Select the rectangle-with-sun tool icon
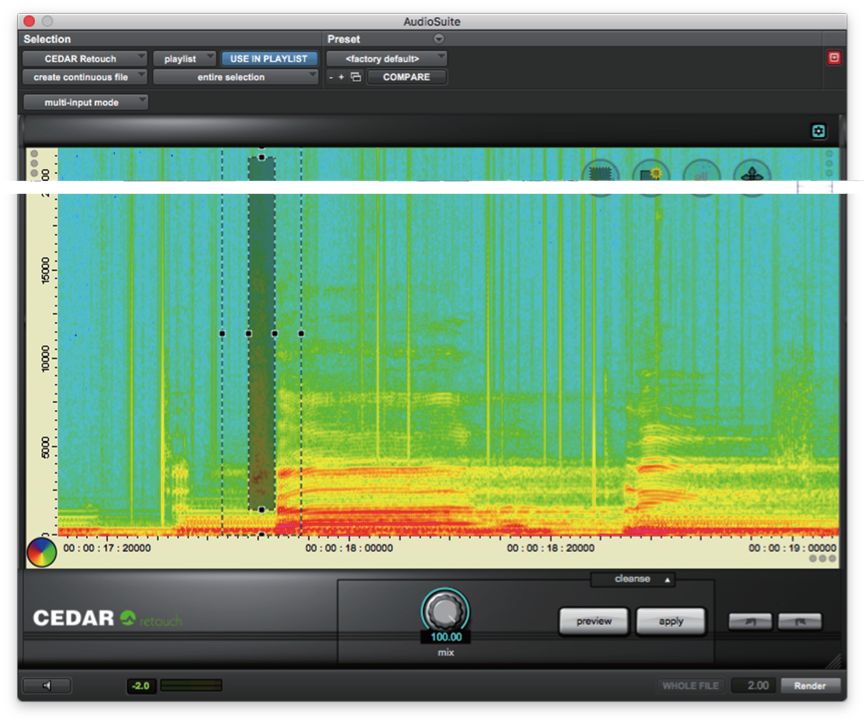 click(x=651, y=175)
